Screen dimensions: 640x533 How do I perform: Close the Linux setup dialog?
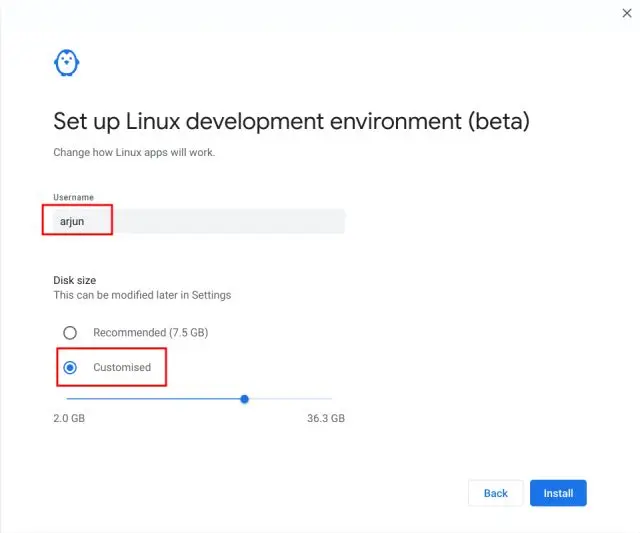pyautogui.click(x=627, y=13)
